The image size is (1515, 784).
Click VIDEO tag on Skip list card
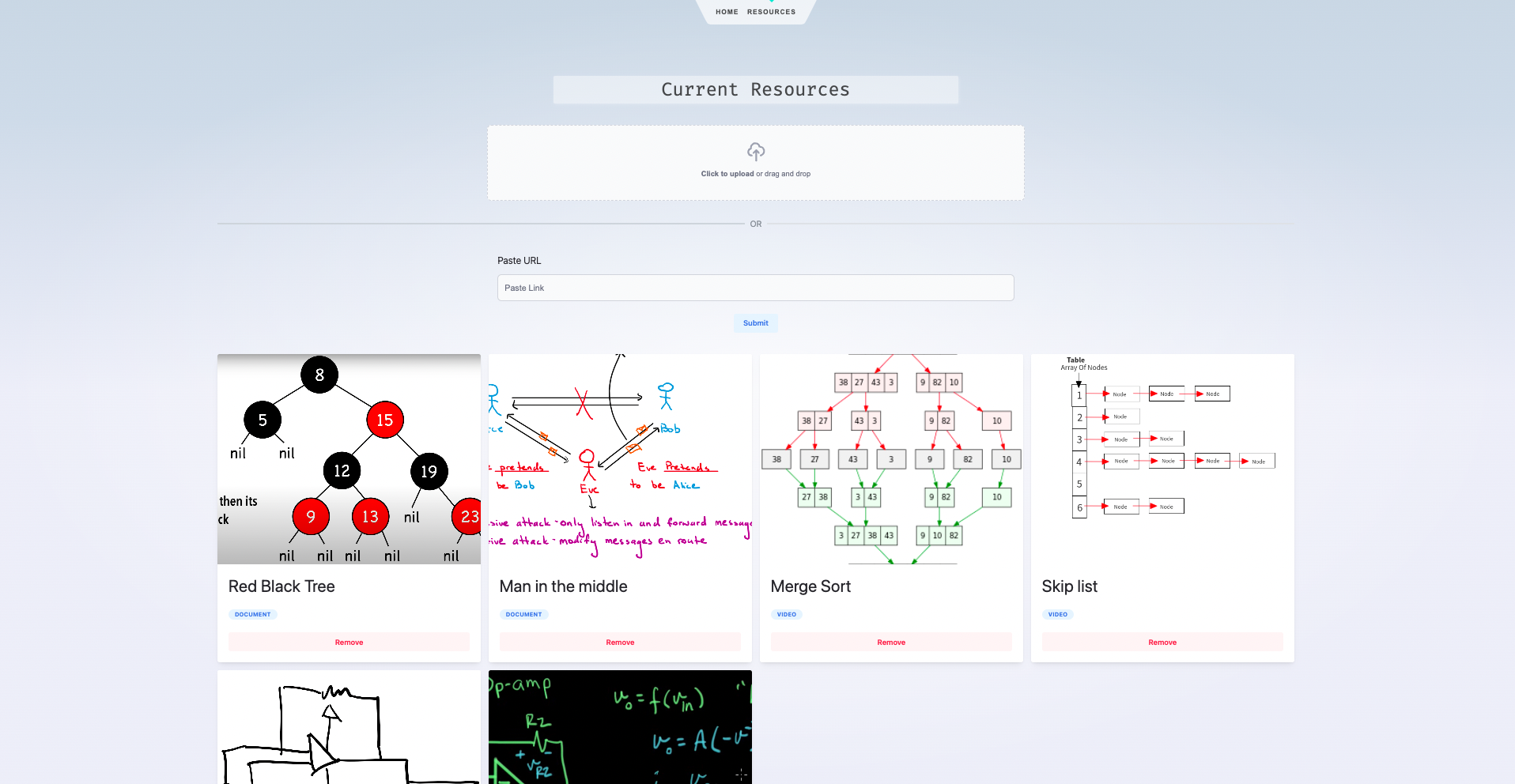(1058, 614)
